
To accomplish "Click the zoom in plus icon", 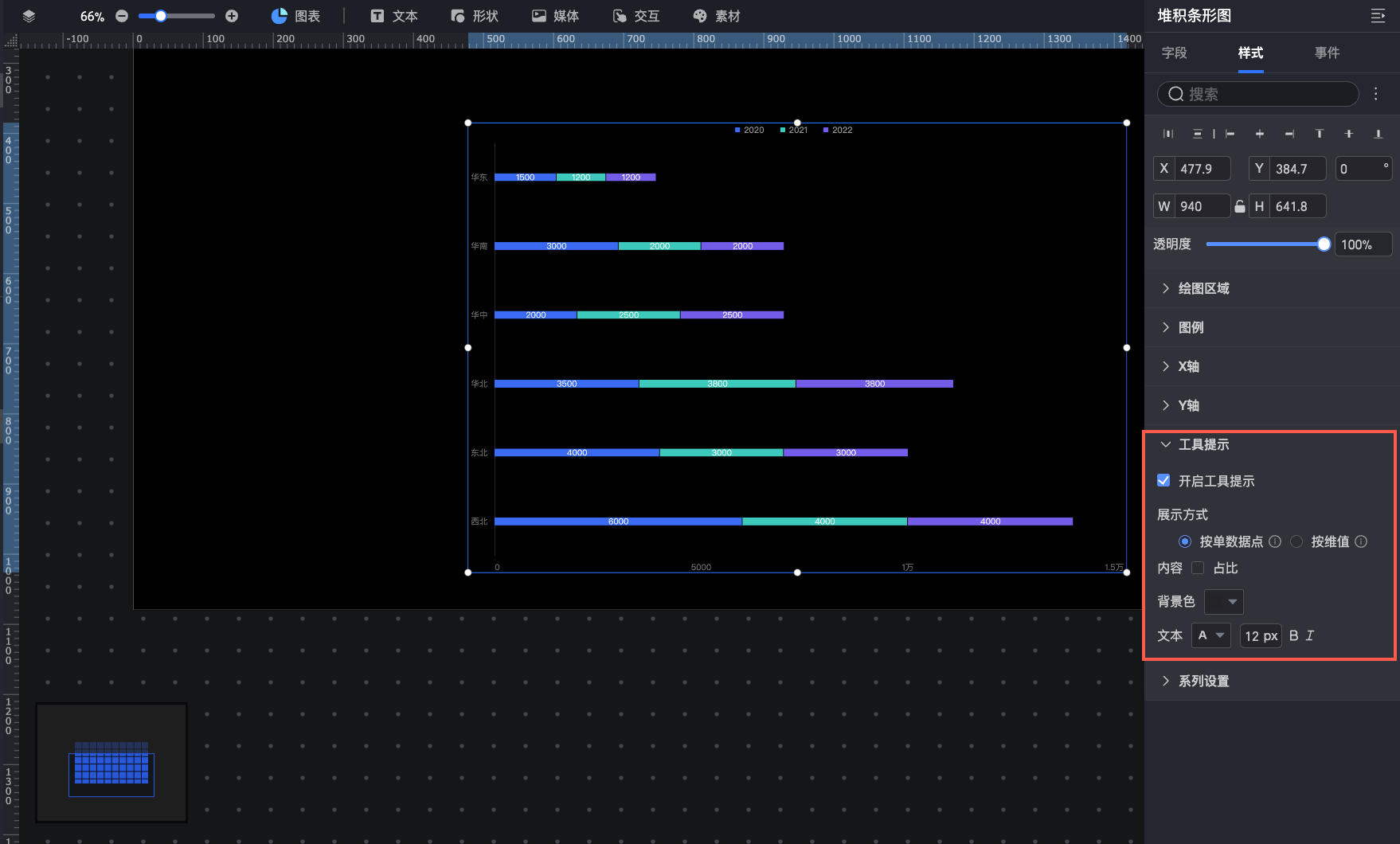I will (232, 16).
